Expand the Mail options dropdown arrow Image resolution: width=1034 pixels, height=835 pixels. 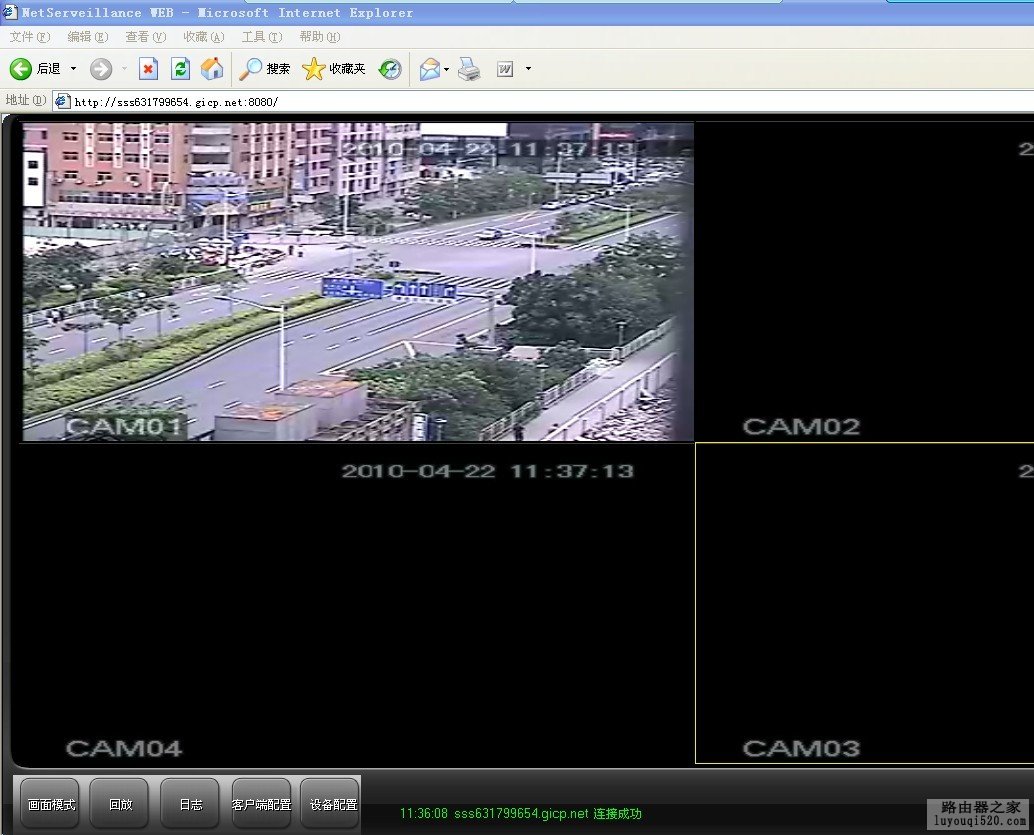point(447,69)
